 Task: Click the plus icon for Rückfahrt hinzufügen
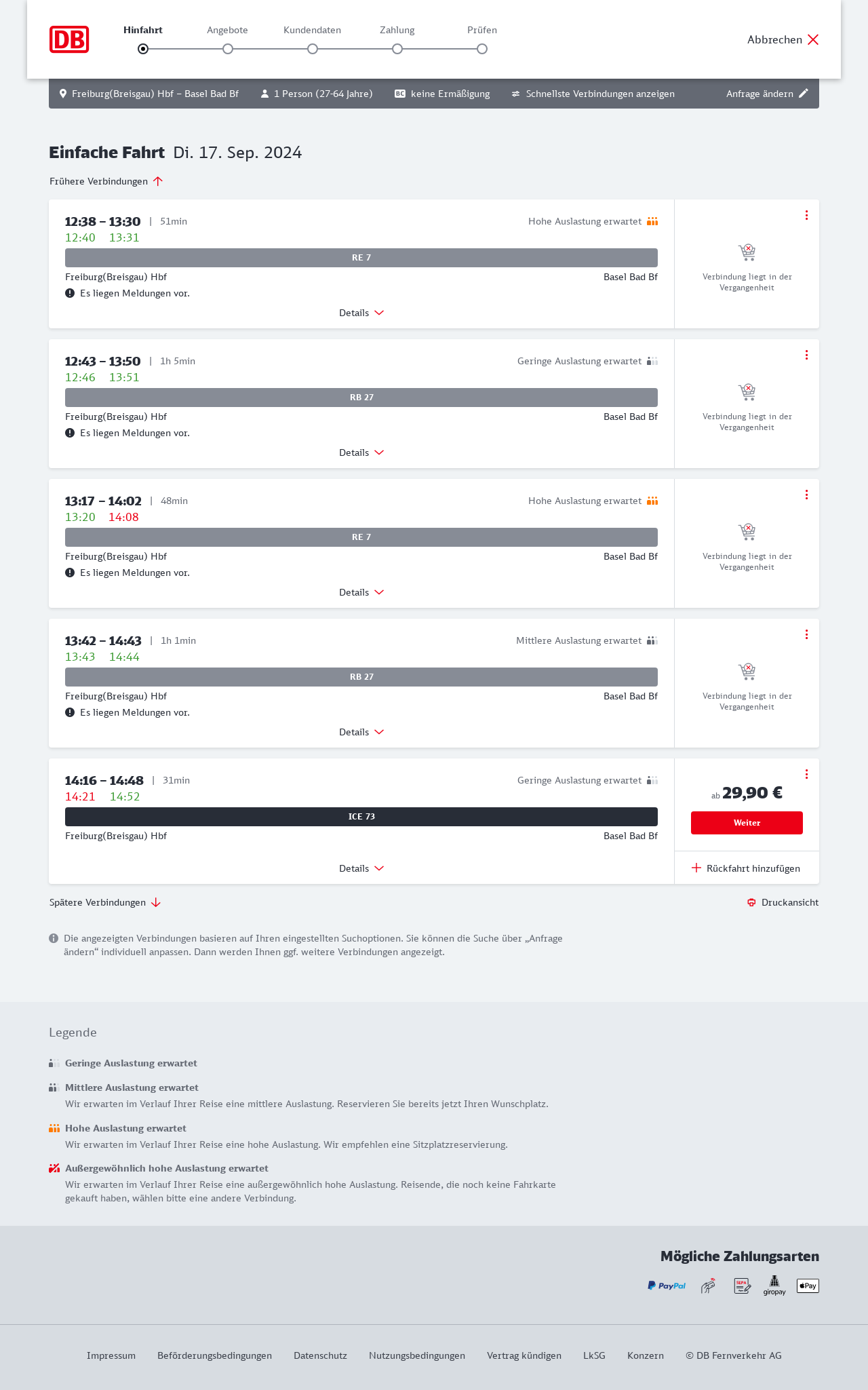(x=696, y=868)
